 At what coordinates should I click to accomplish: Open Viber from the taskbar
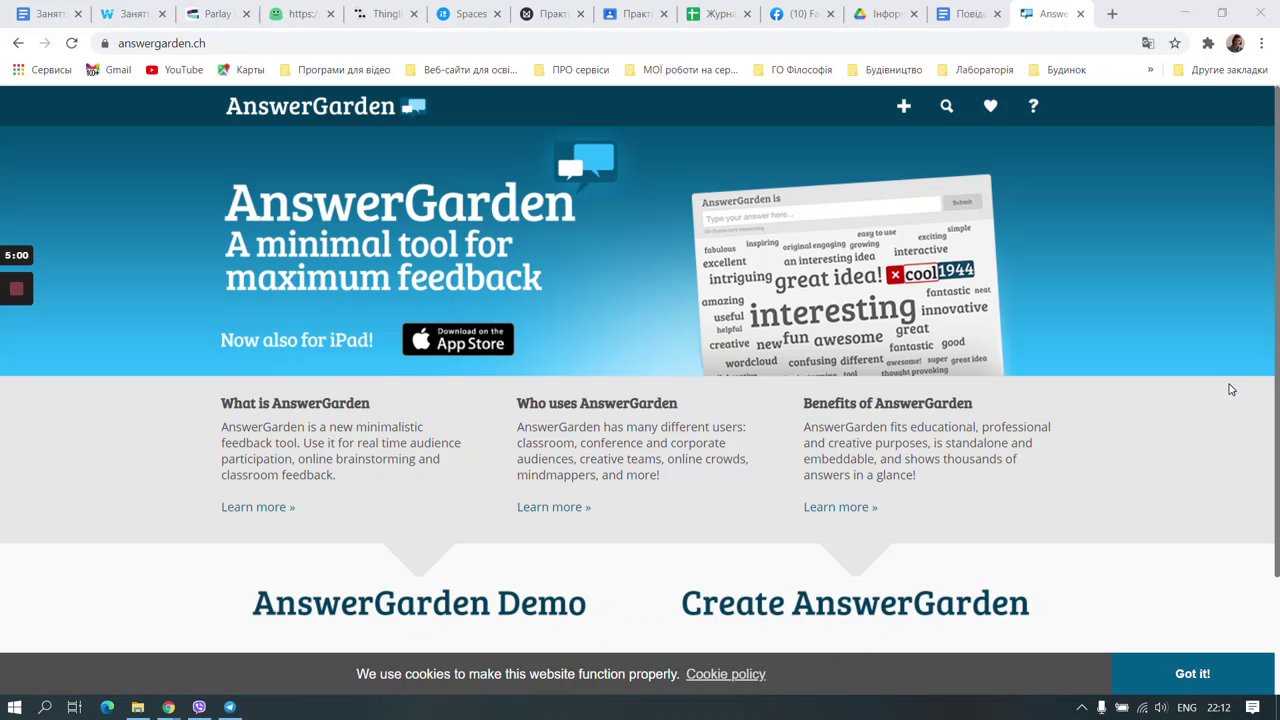point(199,707)
